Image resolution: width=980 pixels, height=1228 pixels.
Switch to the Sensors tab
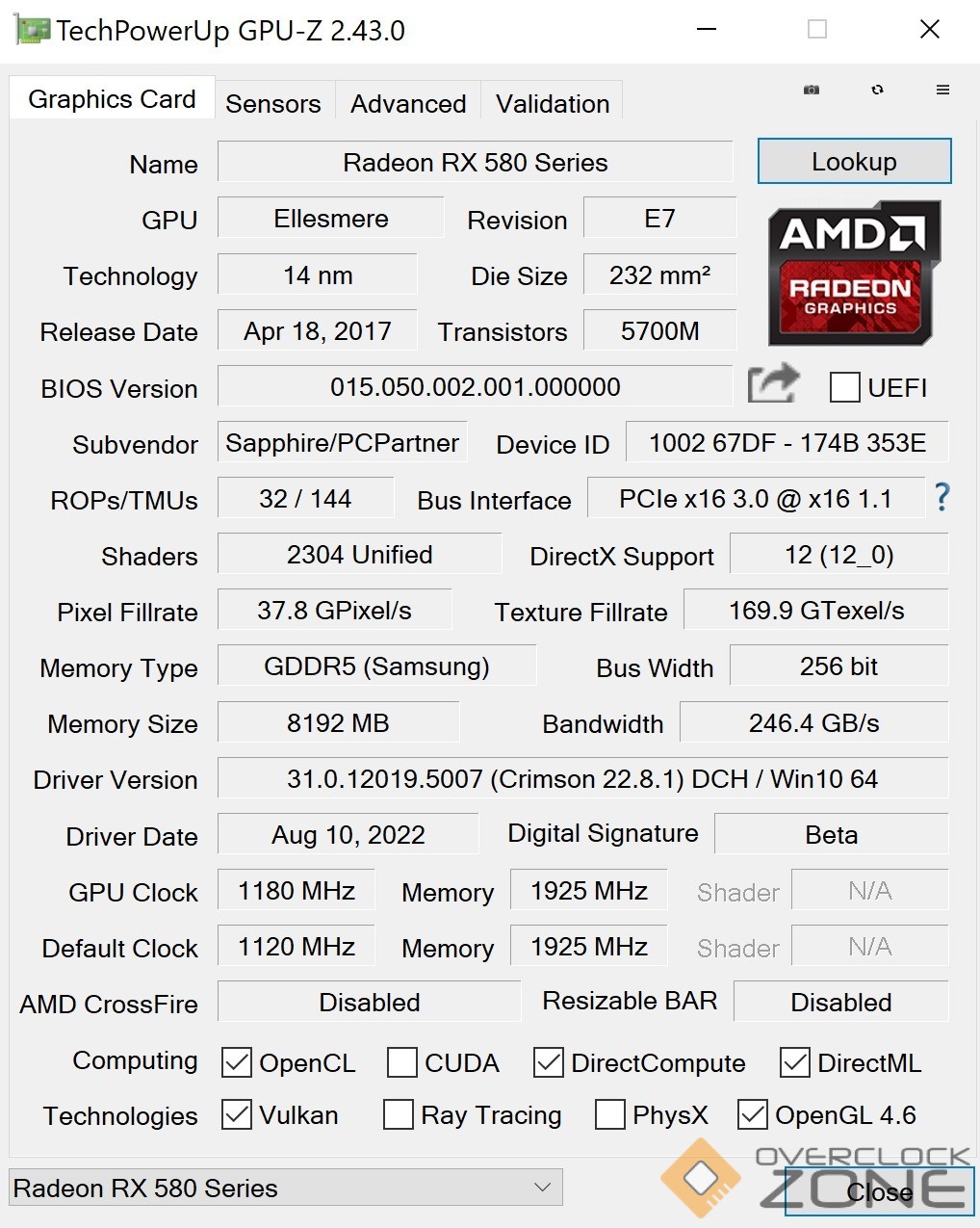[273, 103]
